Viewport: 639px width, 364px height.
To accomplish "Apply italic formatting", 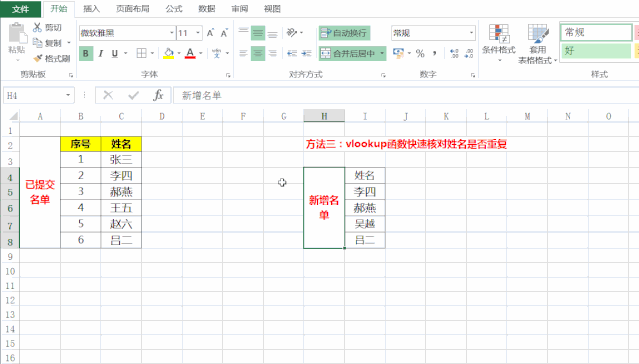I will tap(101, 53).
